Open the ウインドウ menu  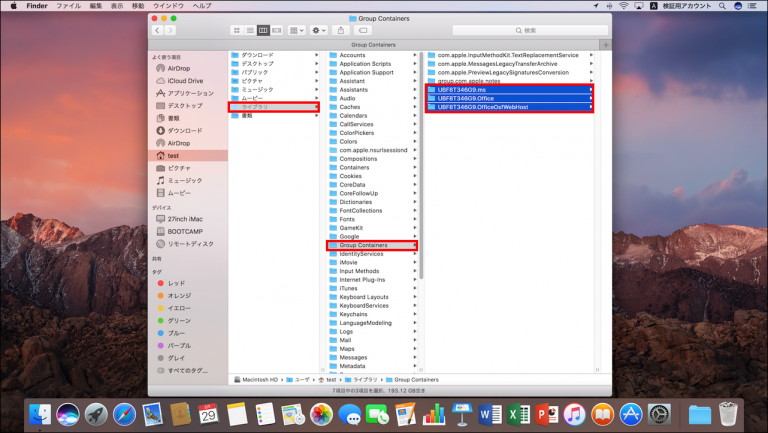[168, 6]
